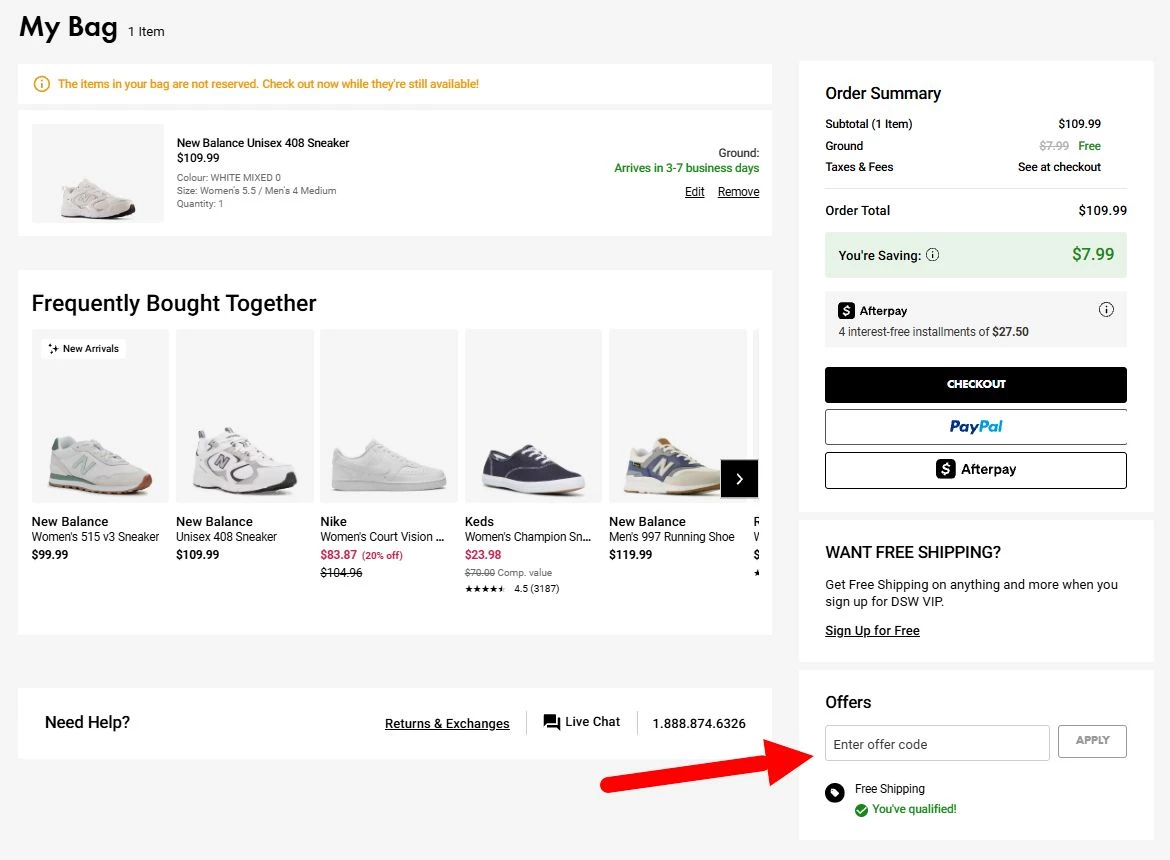The image size is (1170, 860).
Task: Click the Live Chat speech bubble icon
Action: tap(551, 722)
